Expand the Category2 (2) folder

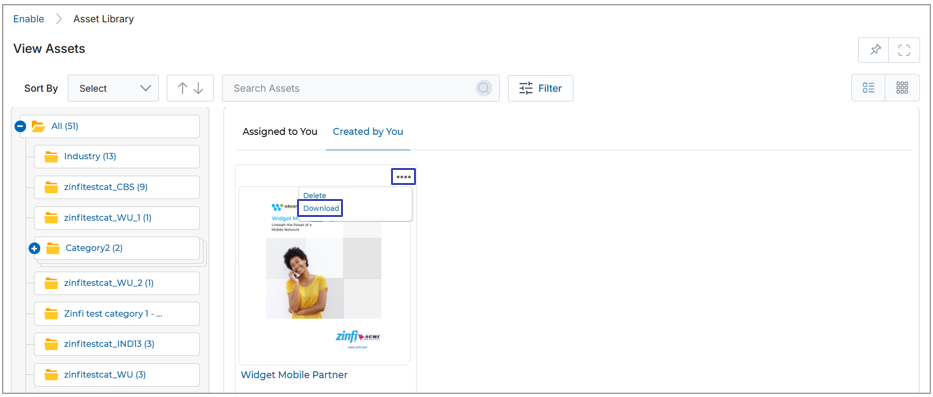[x=35, y=248]
